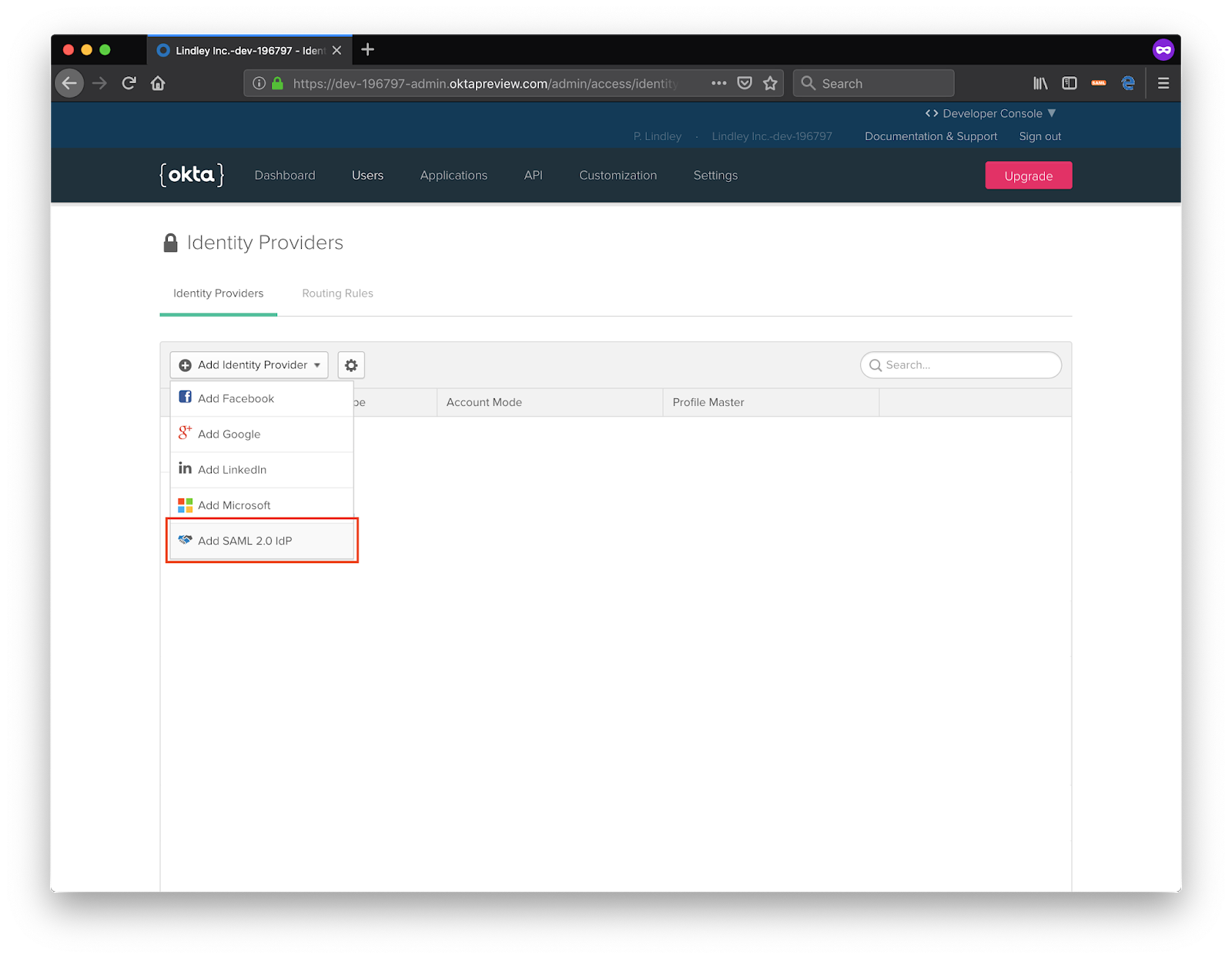The width and height of the screenshot is (1232, 959).
Task: Choose Add Microsoft from the menu
Action: 262,505
